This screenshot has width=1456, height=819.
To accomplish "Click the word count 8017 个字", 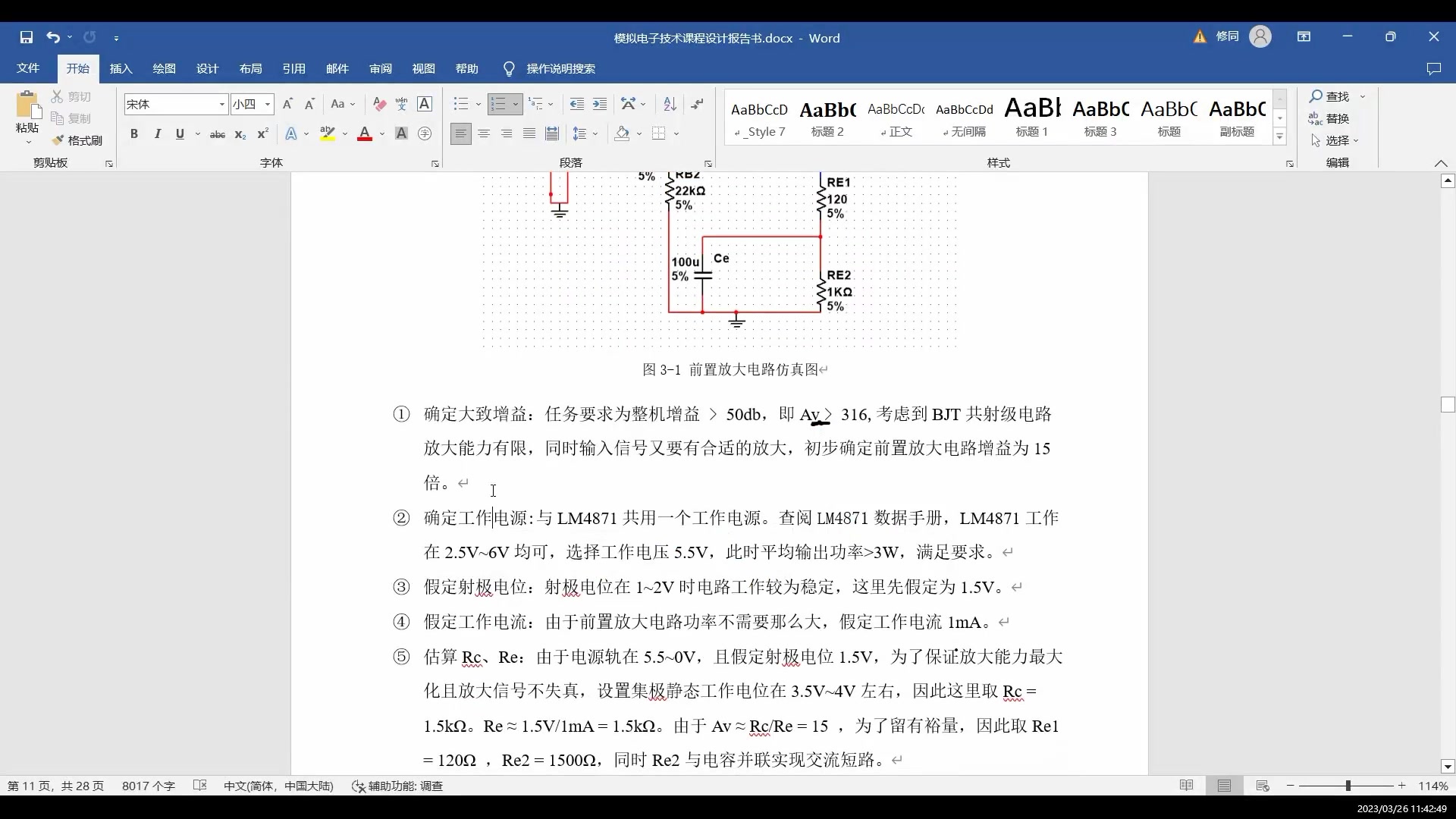I will (148, 786).
